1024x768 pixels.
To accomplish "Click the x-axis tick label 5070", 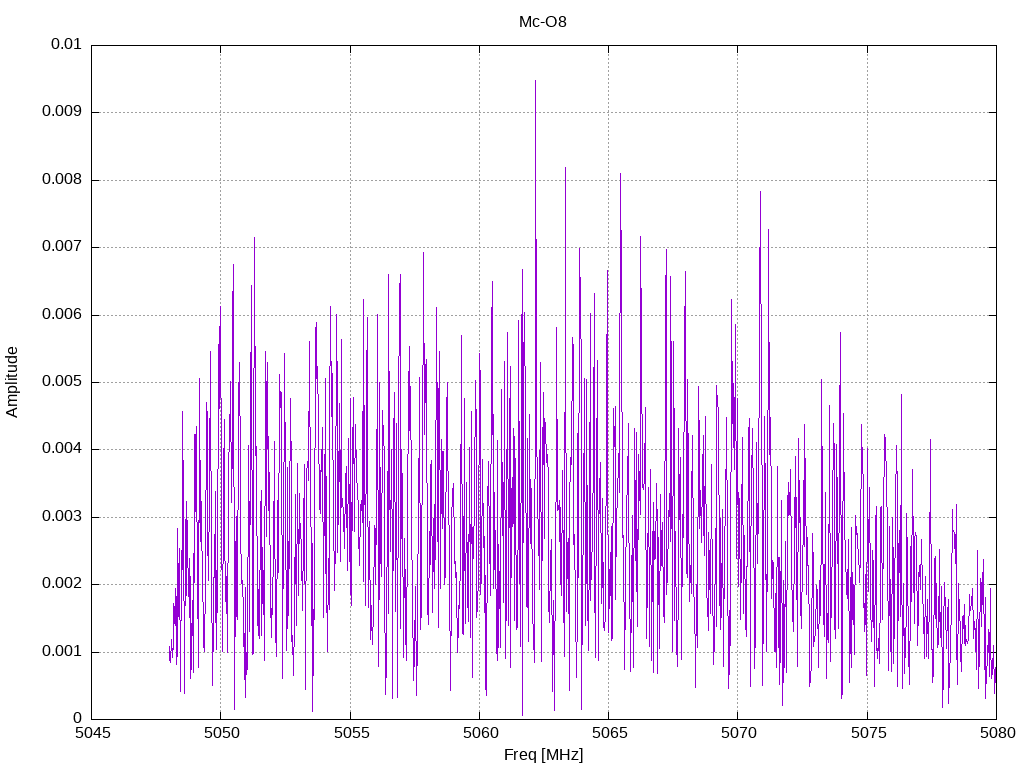I will (x=739, y=733).
